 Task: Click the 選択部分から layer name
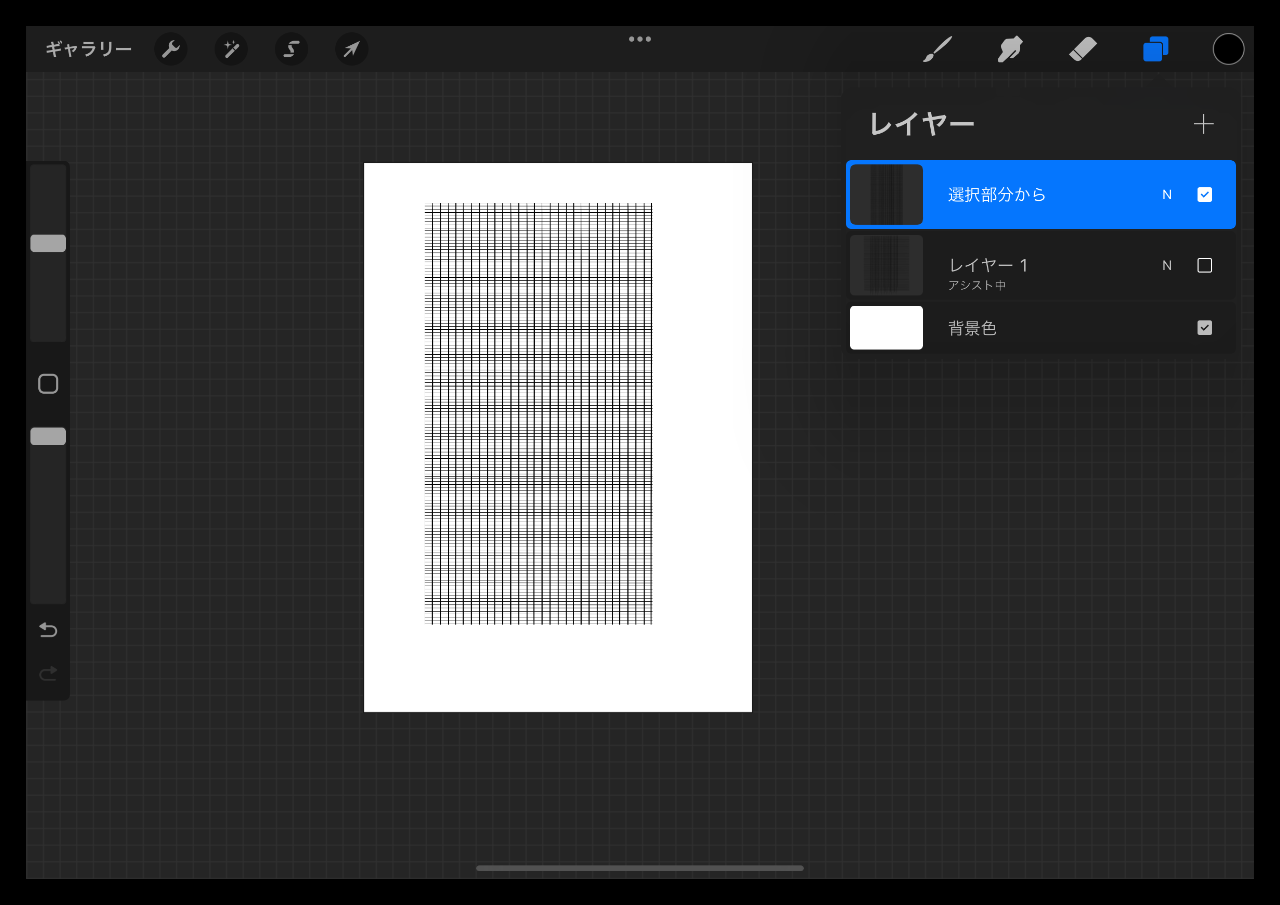click(x=997, y=195)
